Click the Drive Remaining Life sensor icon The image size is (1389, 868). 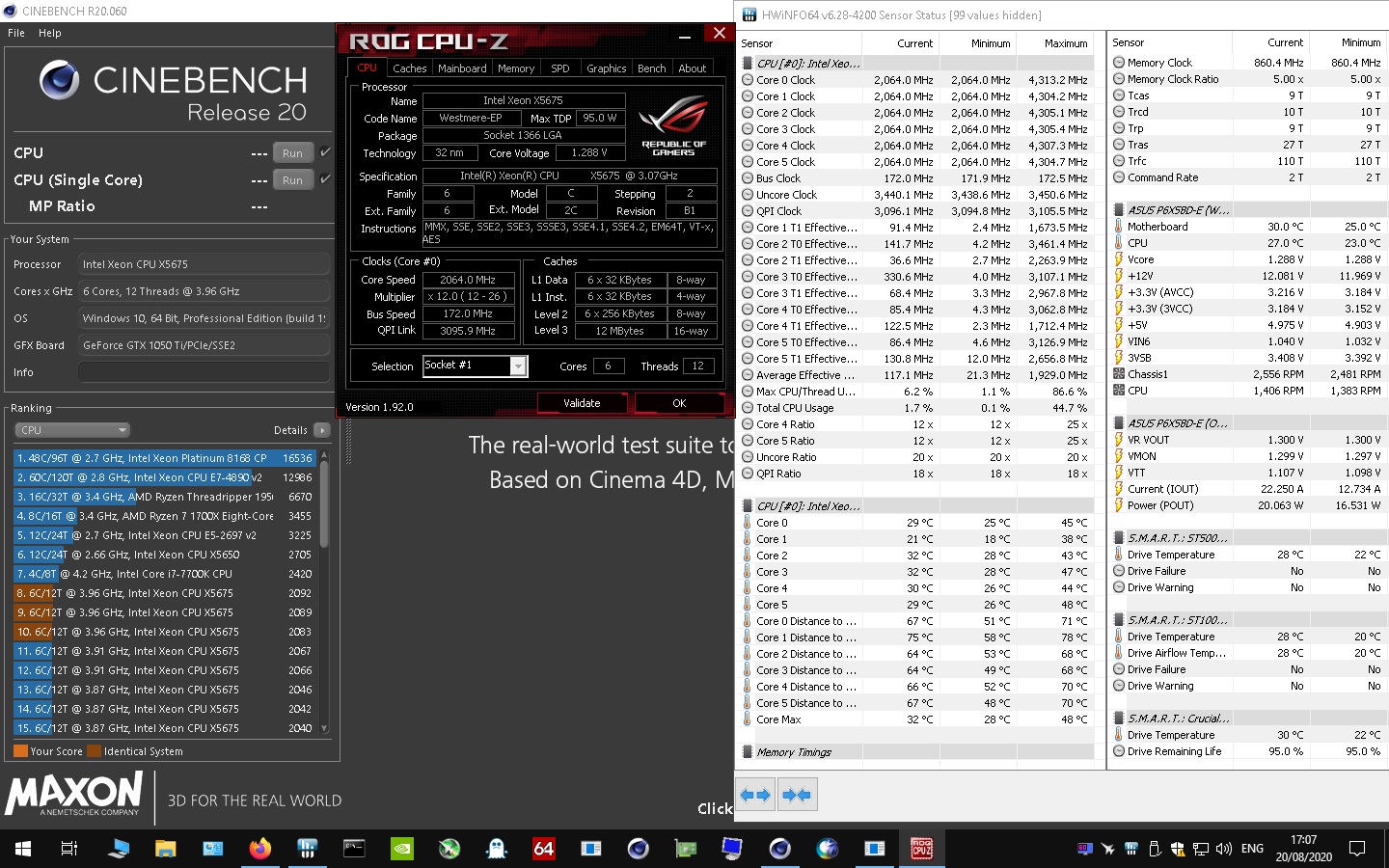pos(1119,751)
